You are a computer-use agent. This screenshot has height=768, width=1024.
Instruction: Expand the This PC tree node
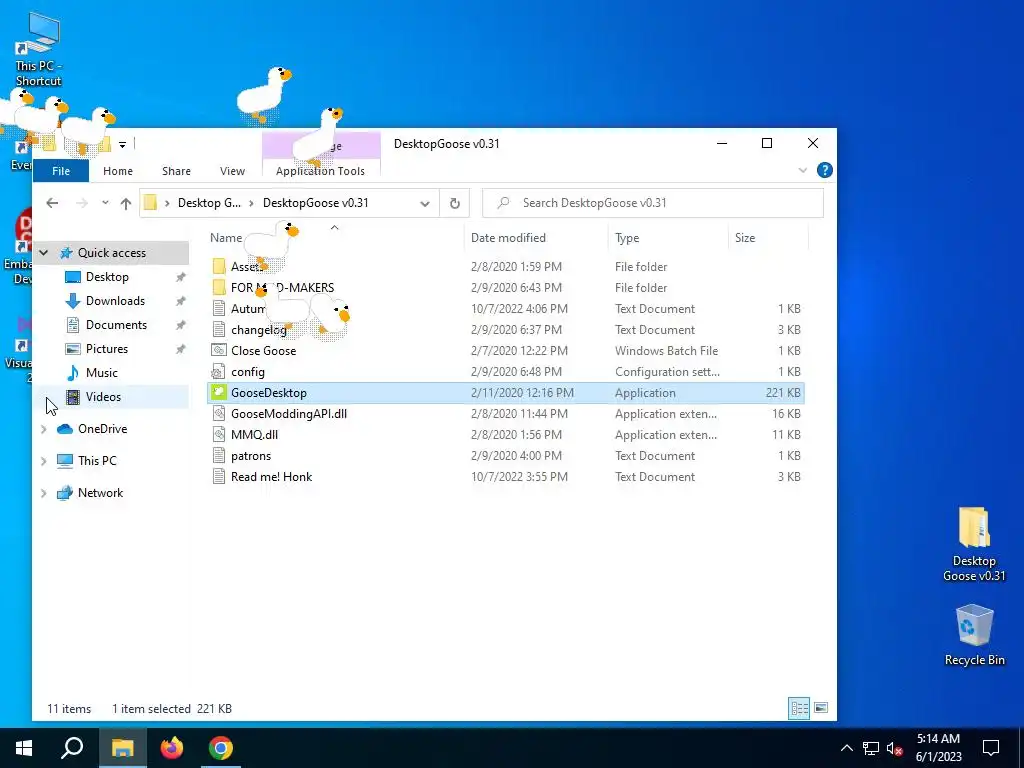(44, 461)
